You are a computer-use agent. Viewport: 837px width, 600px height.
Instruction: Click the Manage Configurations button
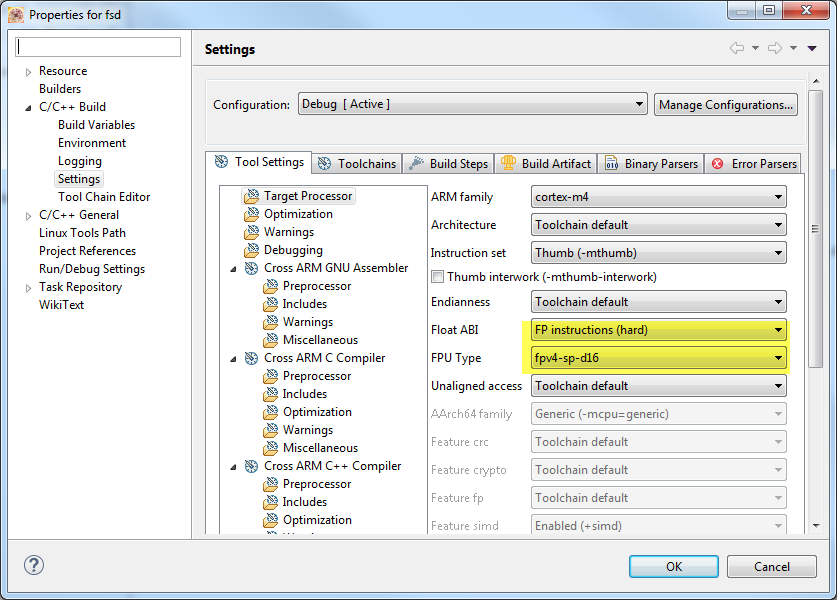click(726, 104)
